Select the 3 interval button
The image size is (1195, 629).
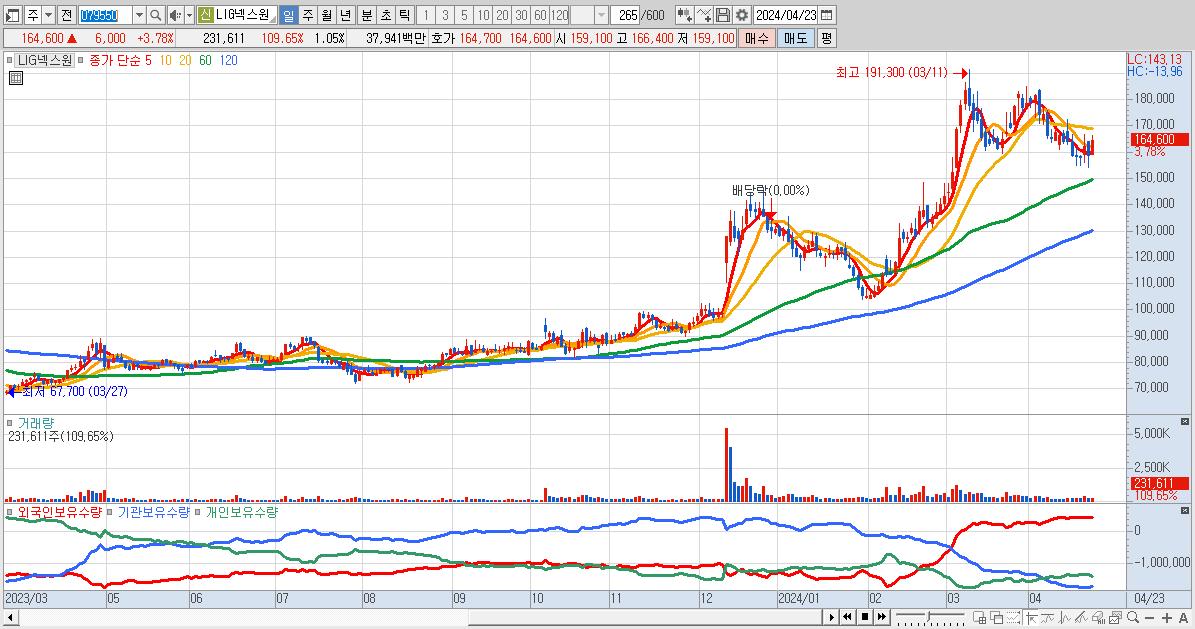[445, 15]
